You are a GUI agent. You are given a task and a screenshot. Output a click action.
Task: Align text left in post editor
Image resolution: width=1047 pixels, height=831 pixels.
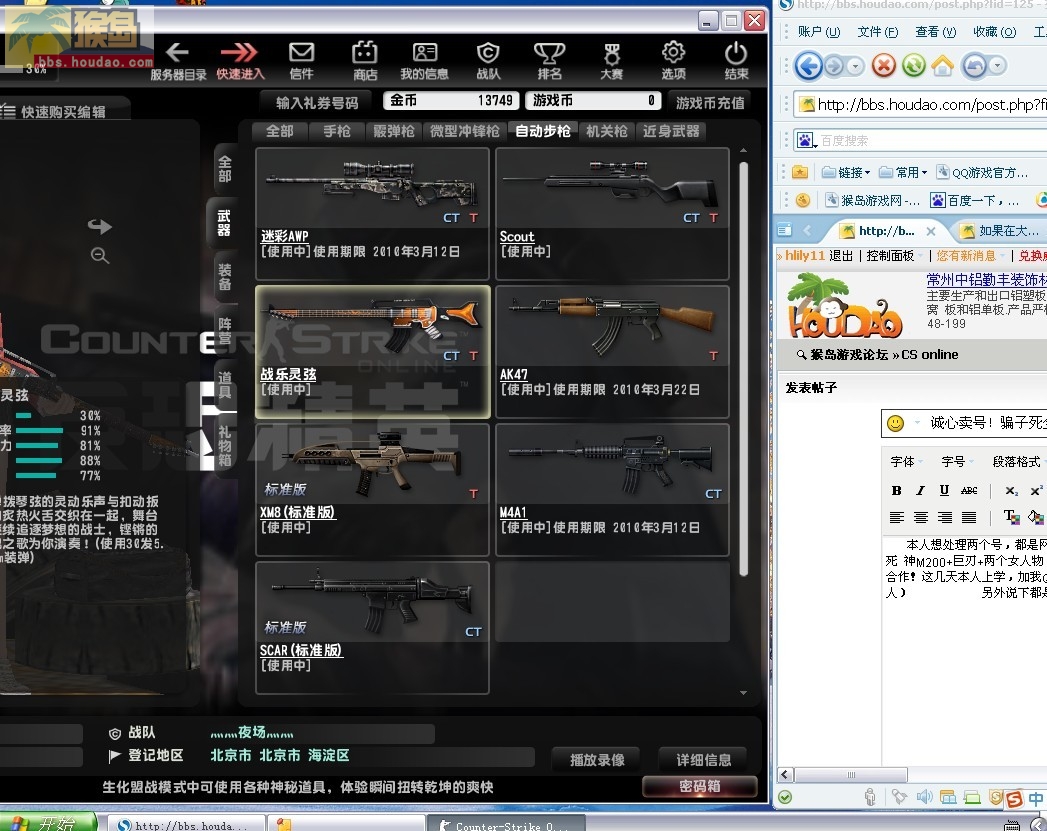point(897,517)
